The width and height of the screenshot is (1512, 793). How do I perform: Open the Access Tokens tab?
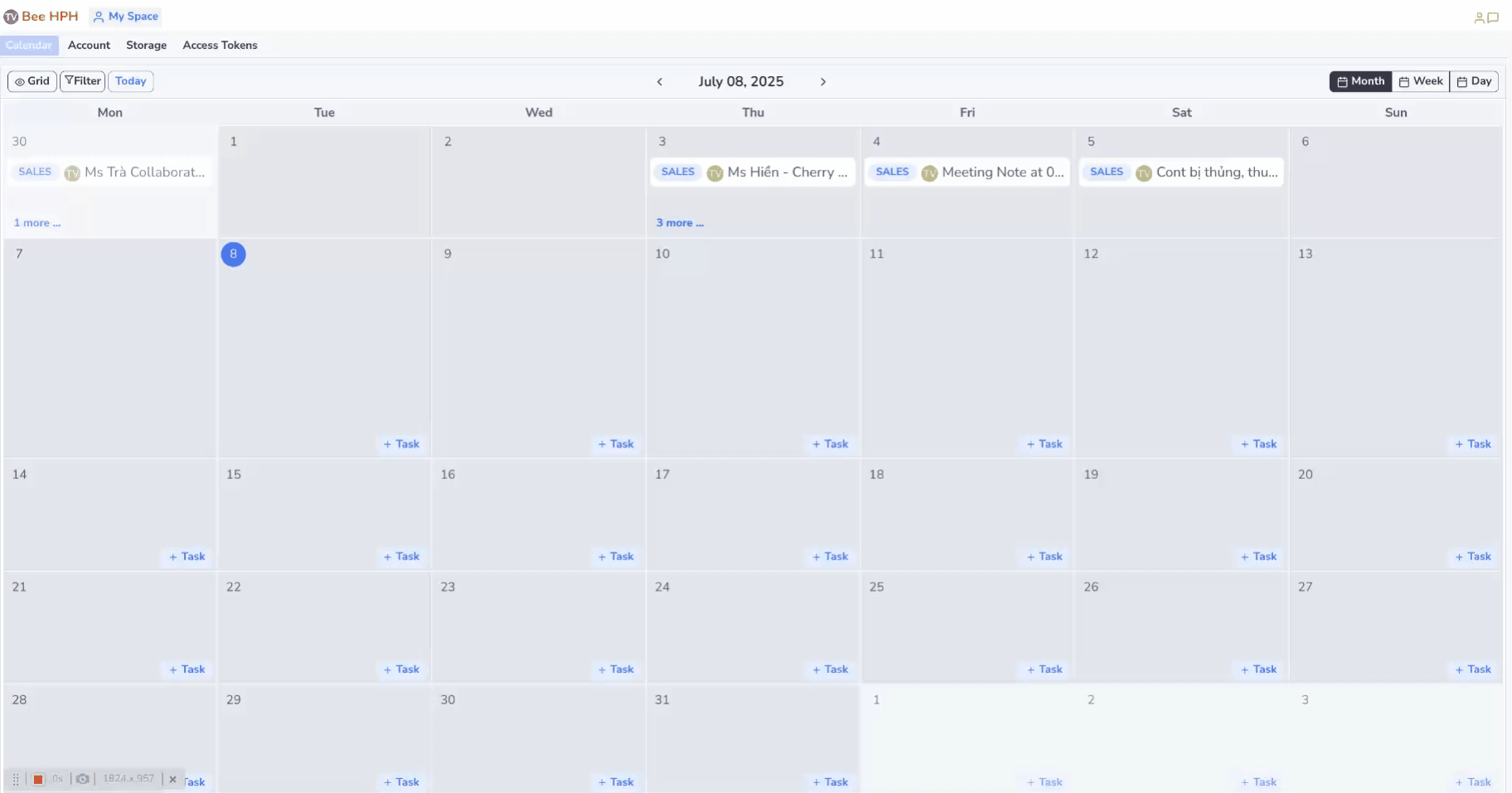(220, 45)
